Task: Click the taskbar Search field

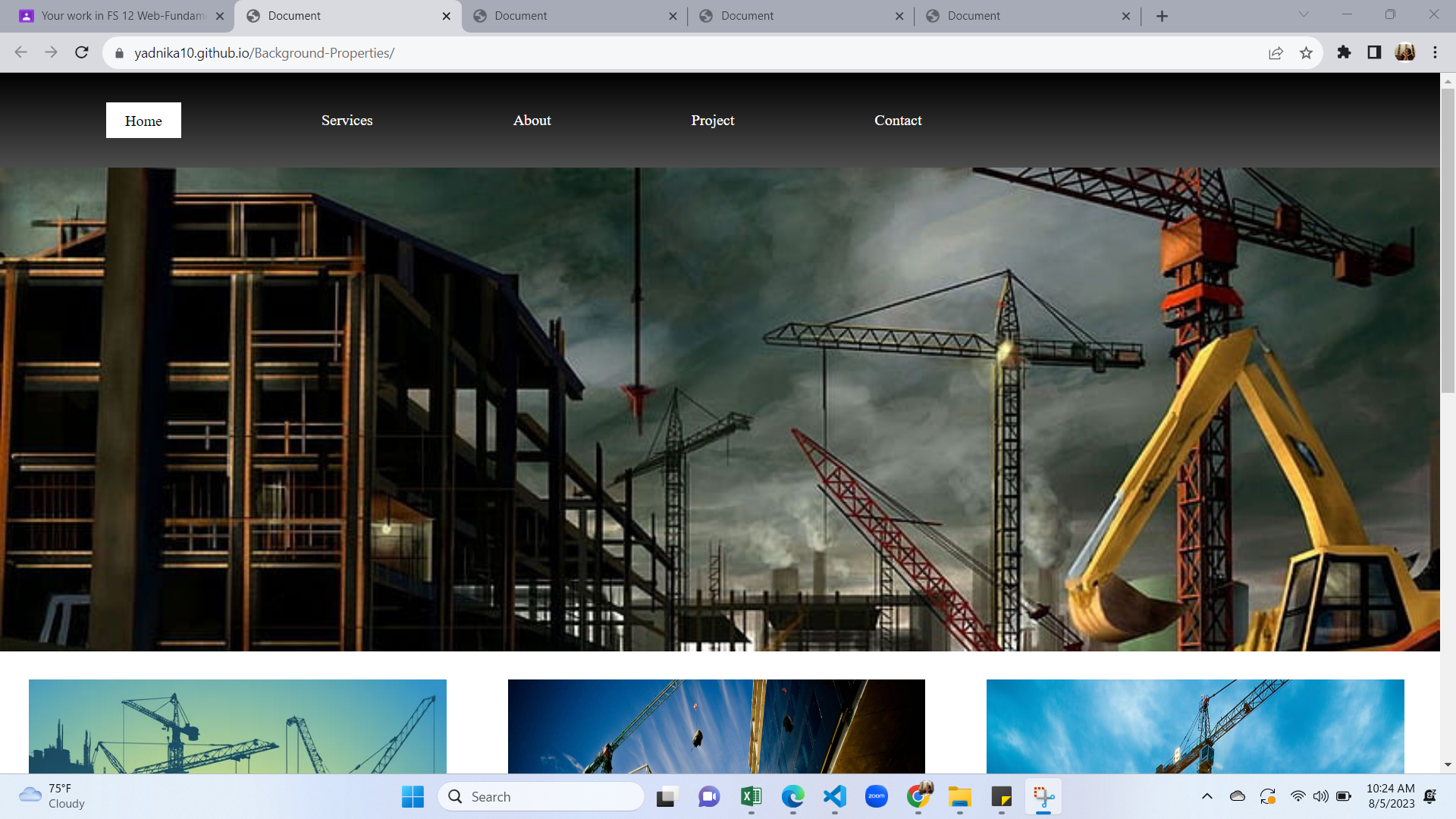Action: pos(541,796)
